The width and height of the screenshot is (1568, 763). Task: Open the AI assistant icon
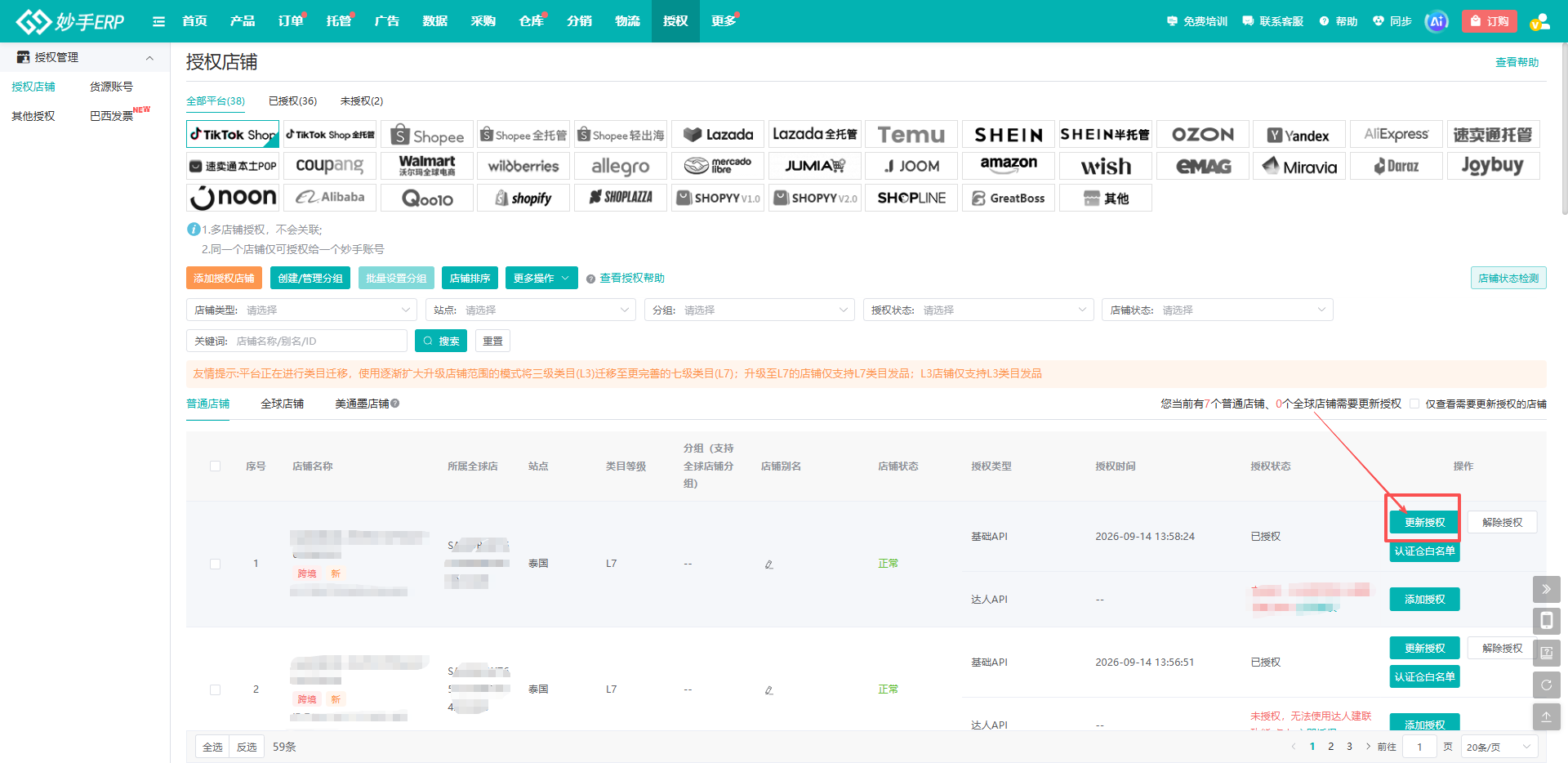[x=1437, y=21]
